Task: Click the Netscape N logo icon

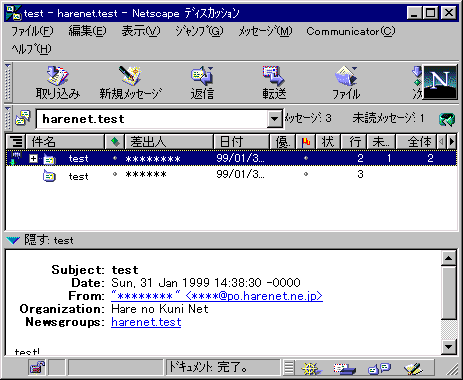Action: [439, 82]
